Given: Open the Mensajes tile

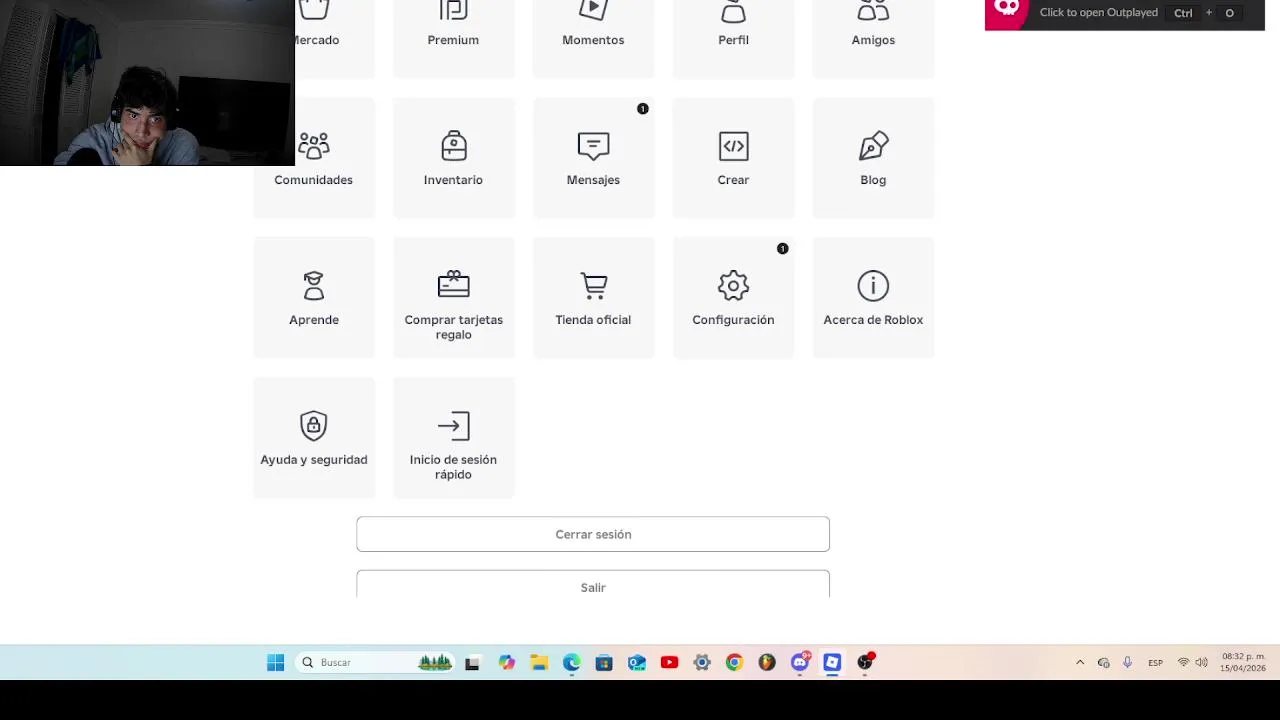Looking at the screenshot, I should point(593,158).
